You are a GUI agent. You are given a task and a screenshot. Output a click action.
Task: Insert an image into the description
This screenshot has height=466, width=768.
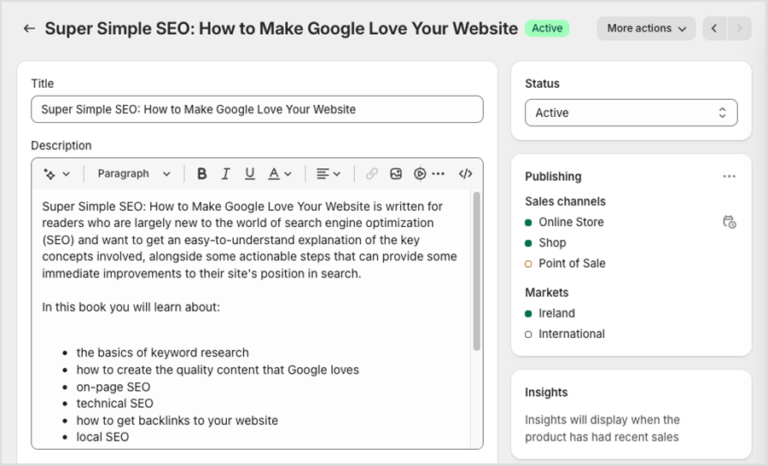[396, 174]
